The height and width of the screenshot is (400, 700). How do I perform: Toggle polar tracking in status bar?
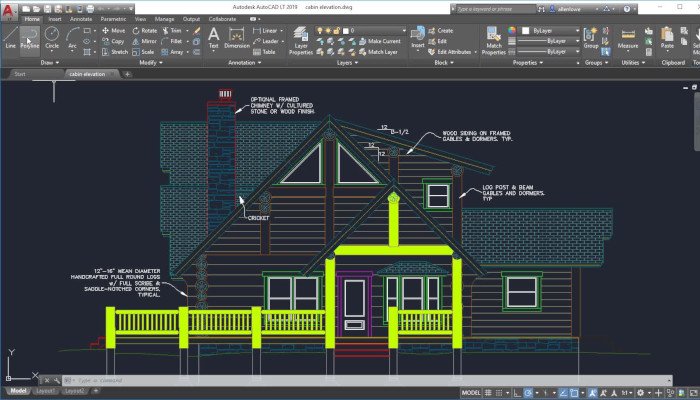pos(528,393)
